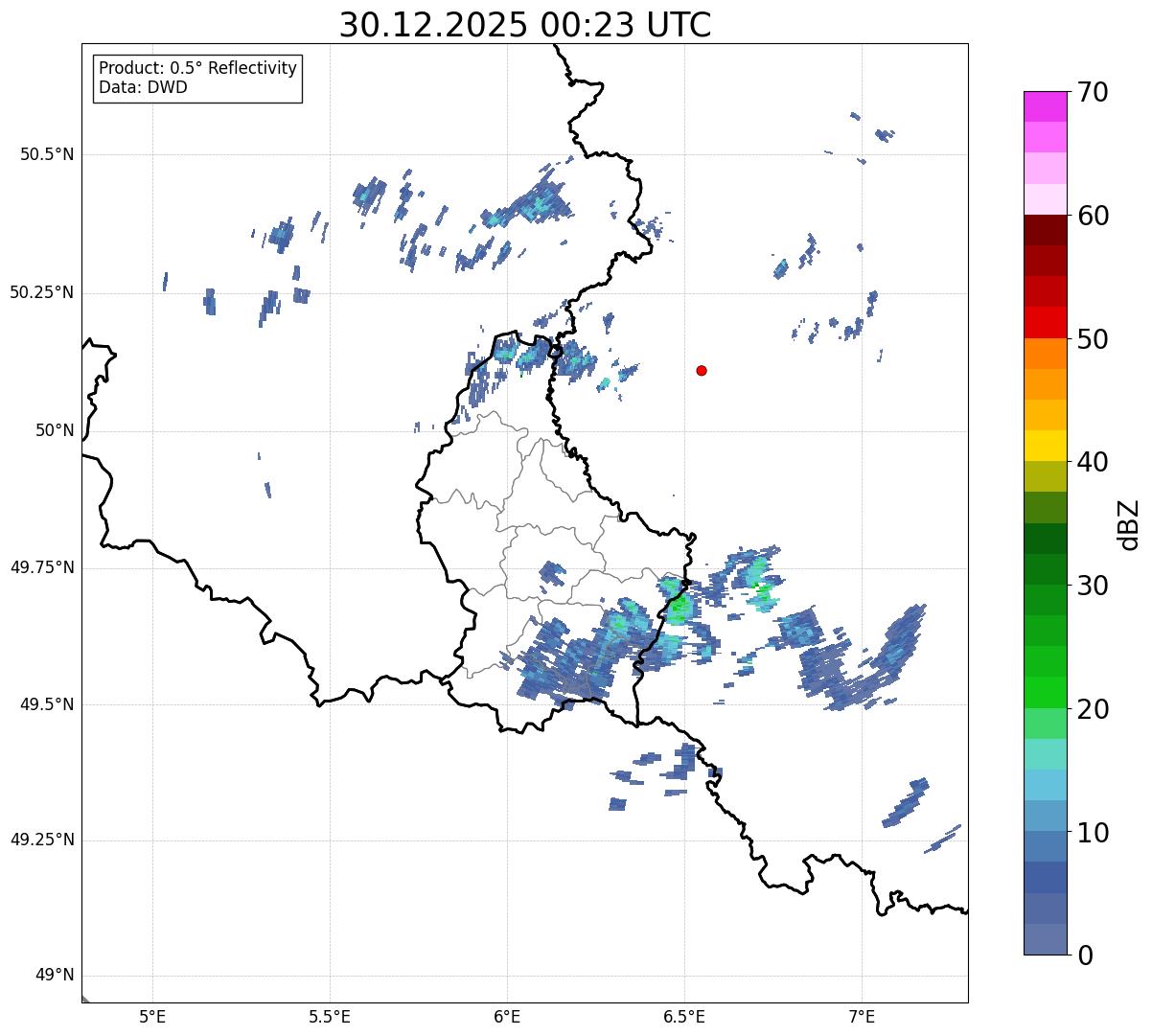Click the 6°E longitude label

click(x=507, y=1017)
